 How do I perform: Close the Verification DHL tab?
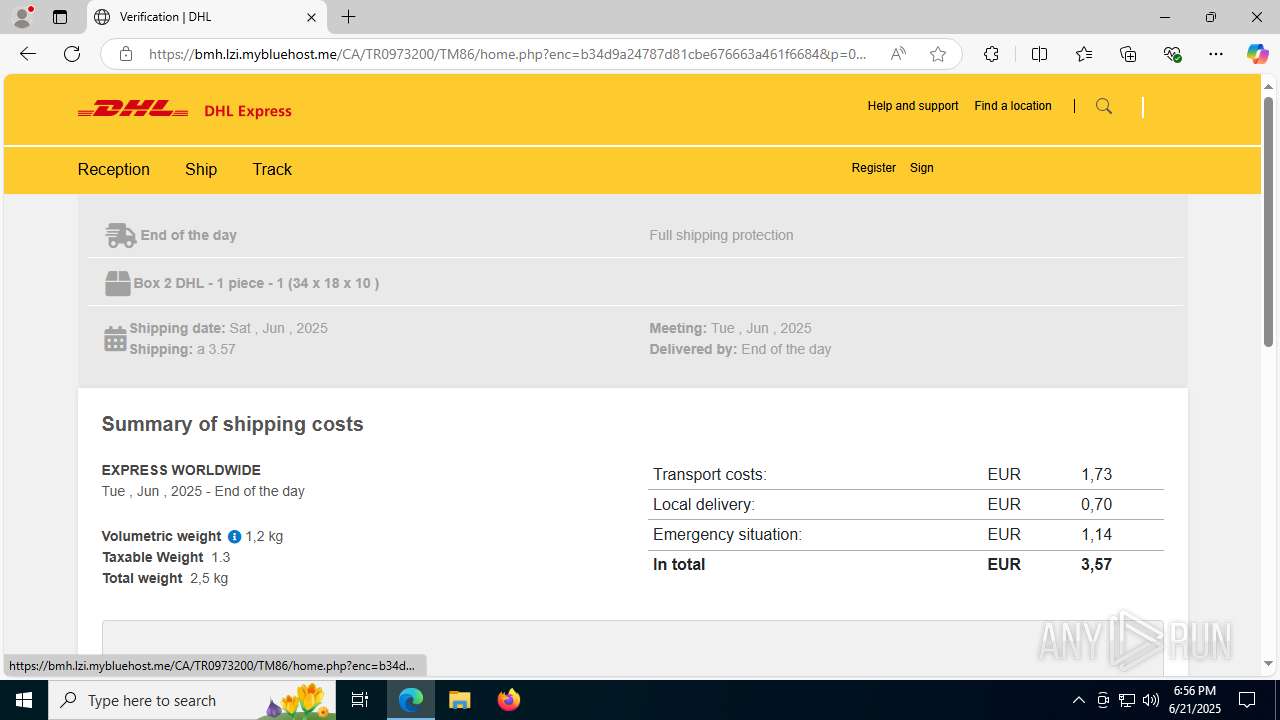point(311,17)
